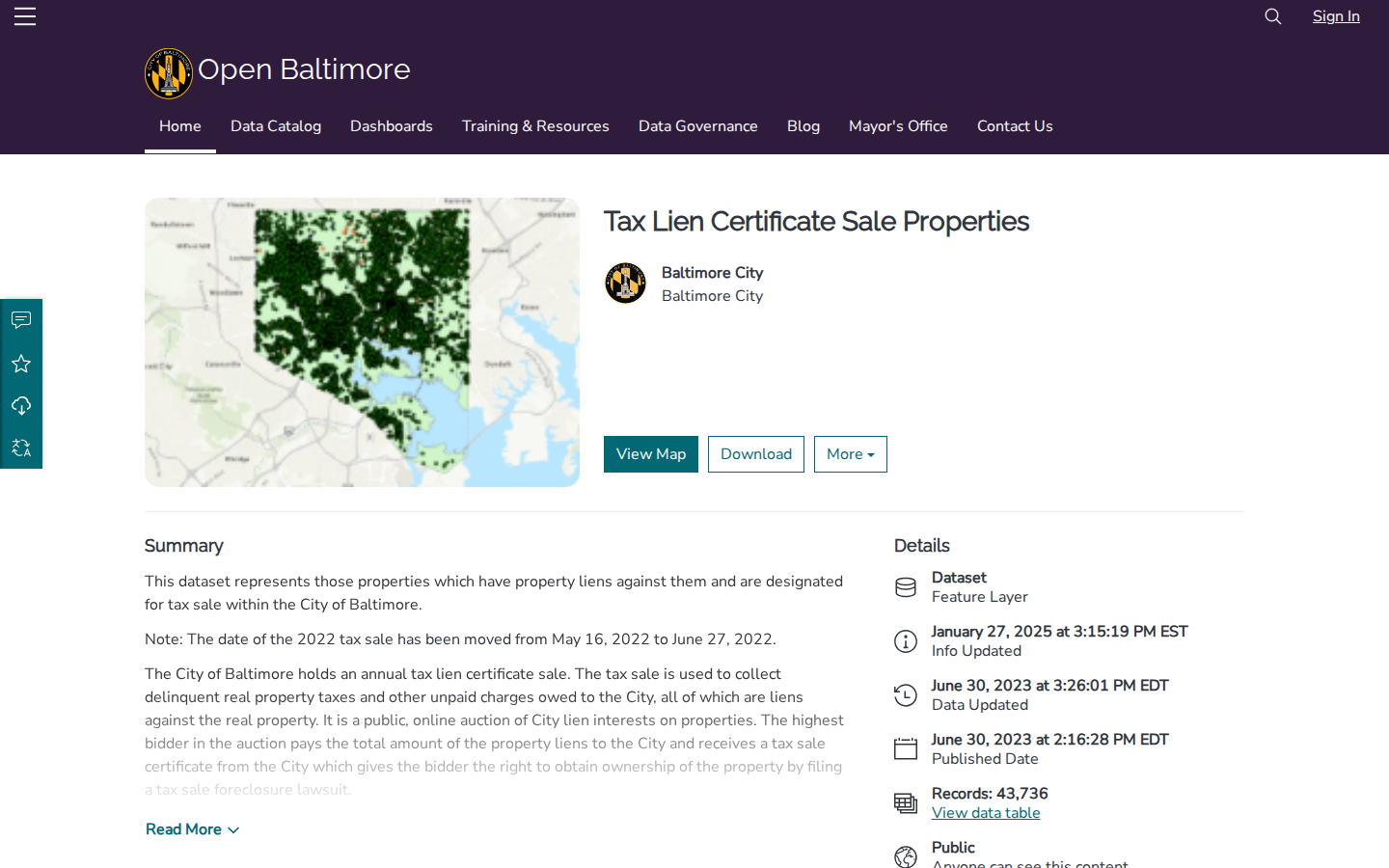Open the tax lien map thumbnail
The height and width of the screenshot is (868, 1389).
(362, 342)
